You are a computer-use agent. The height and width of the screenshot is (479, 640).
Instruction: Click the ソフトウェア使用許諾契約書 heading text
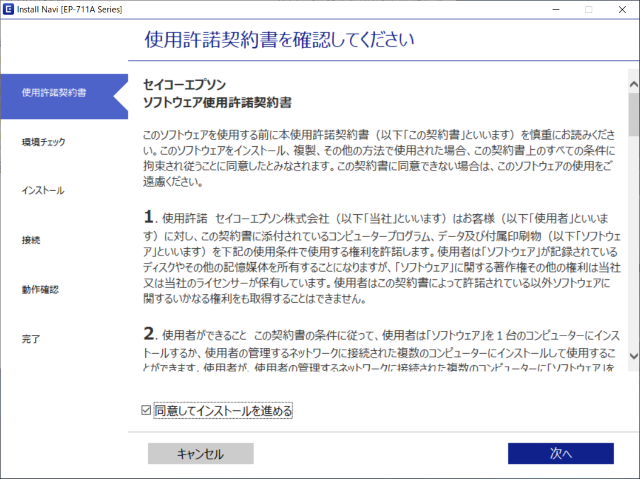(217, 102)
